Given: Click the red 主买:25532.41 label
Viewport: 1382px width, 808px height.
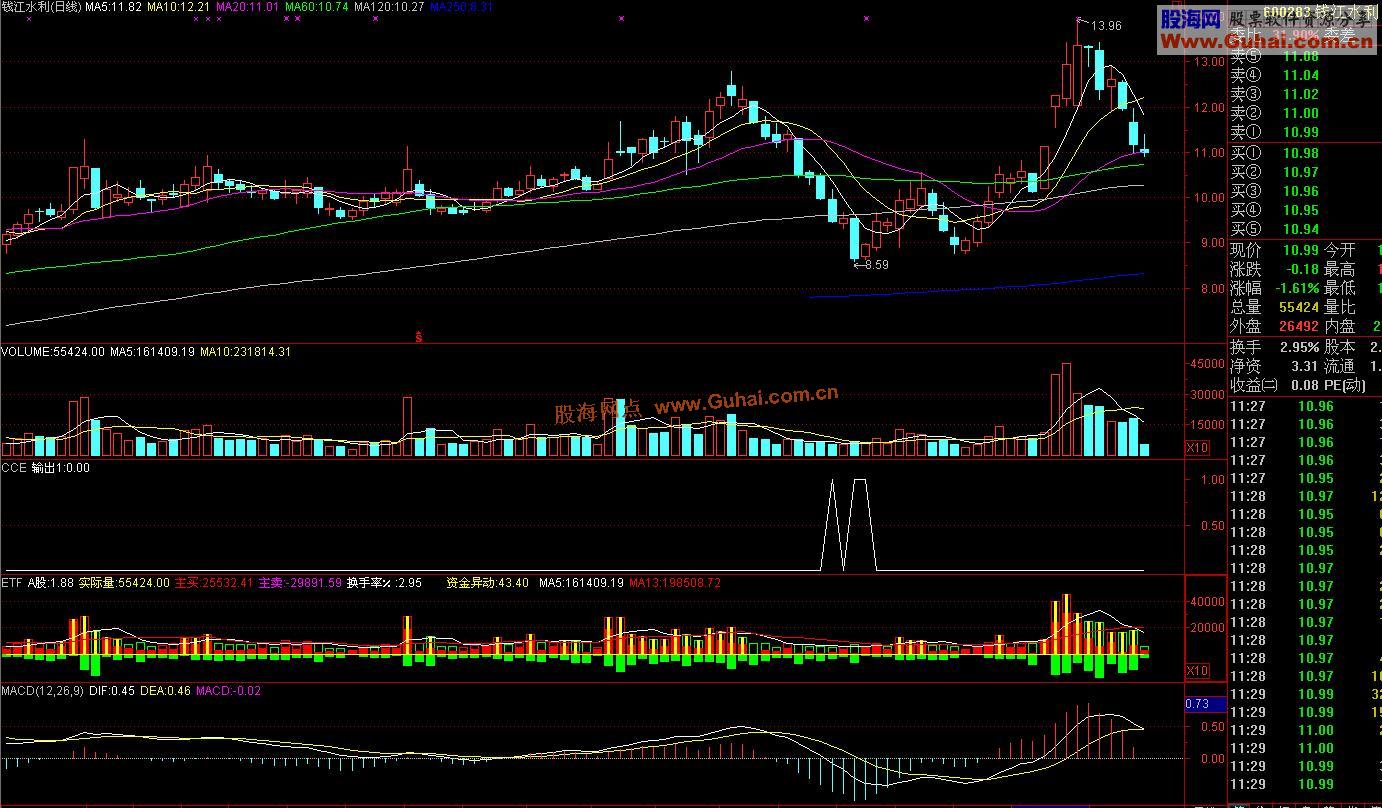Looking at the screenshot, I should 214,582.
